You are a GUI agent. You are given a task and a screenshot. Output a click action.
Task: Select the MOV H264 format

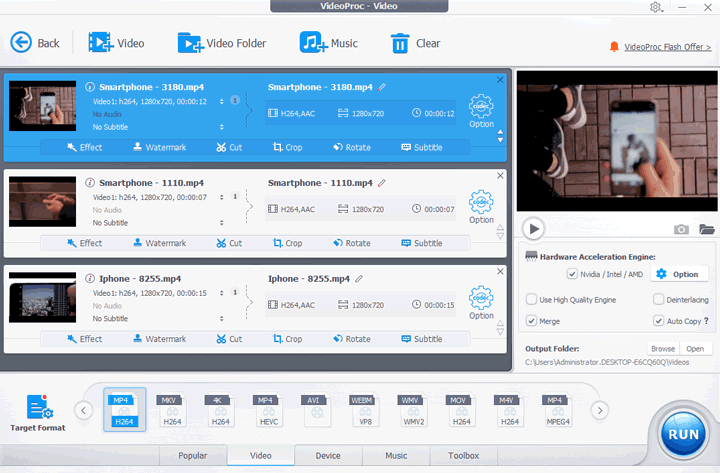(461, 410)
